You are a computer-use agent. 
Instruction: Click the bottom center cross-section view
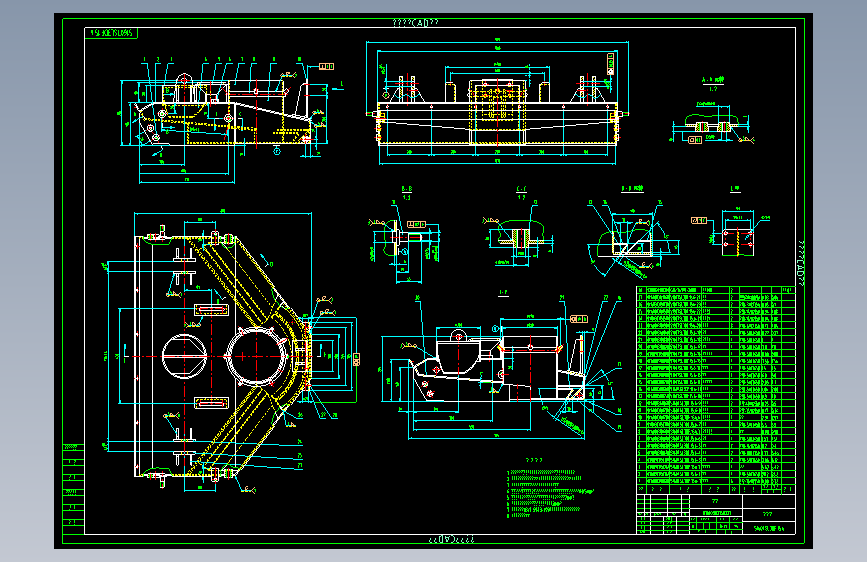point(500,368)
